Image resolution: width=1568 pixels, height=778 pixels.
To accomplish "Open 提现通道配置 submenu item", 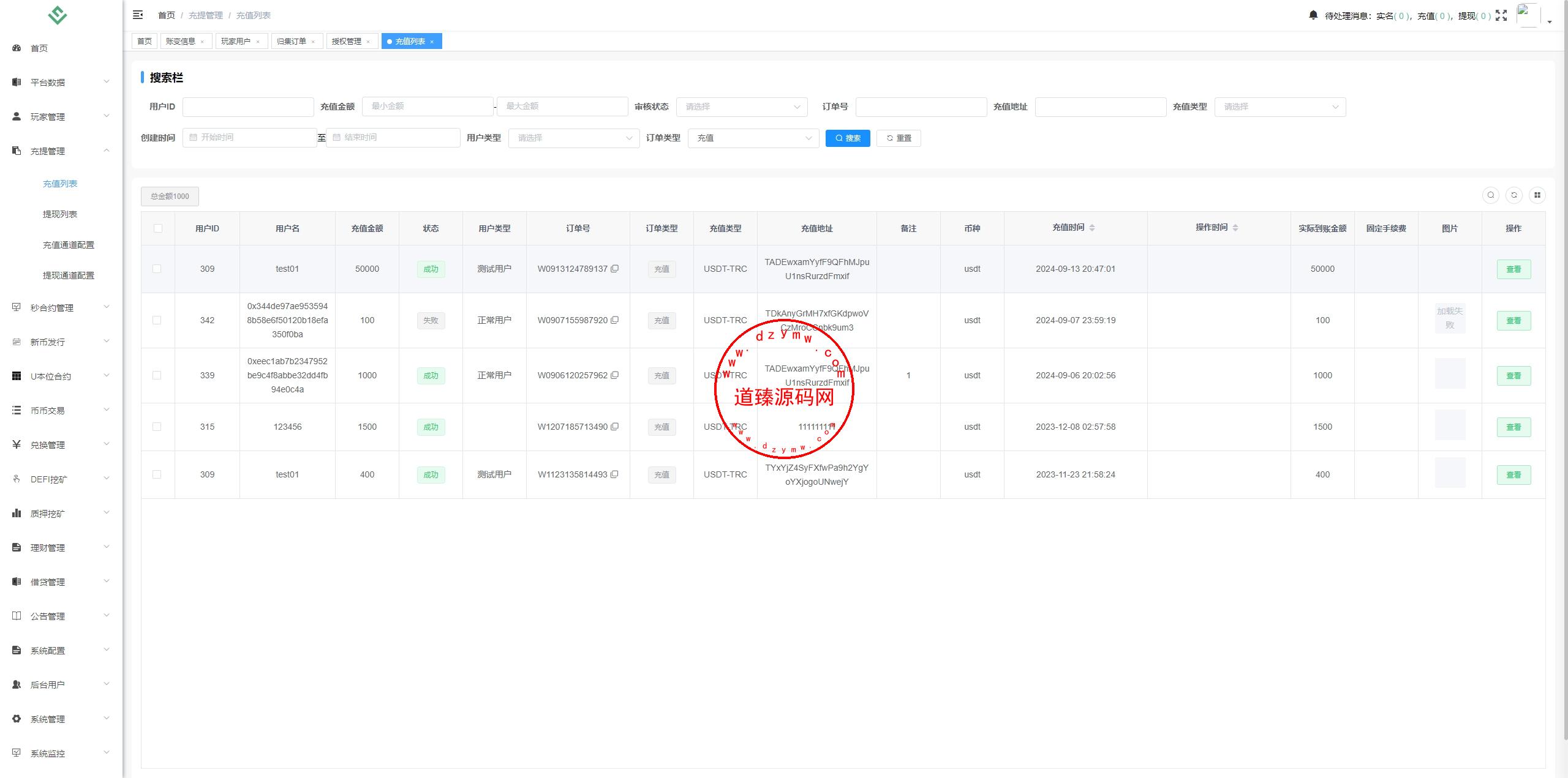I will pyautogui.click(x=69, y=275).
